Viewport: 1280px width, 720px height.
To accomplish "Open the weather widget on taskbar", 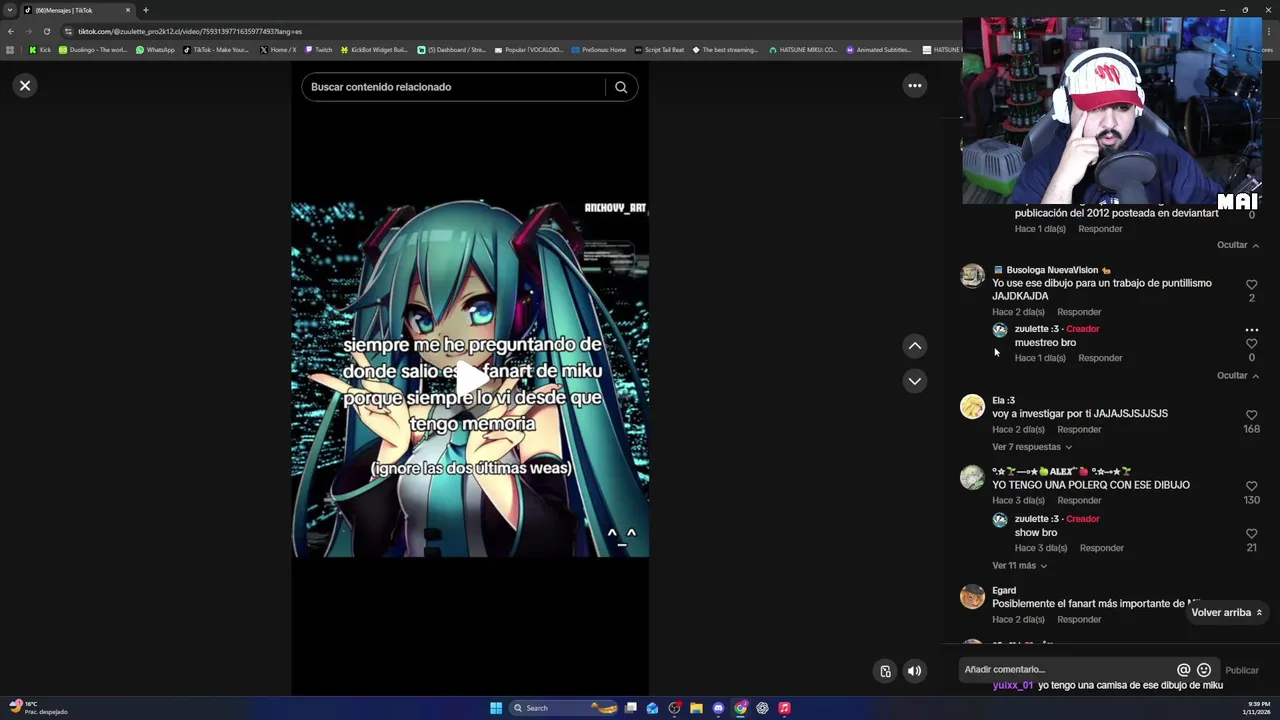I will tap(38, 708).
